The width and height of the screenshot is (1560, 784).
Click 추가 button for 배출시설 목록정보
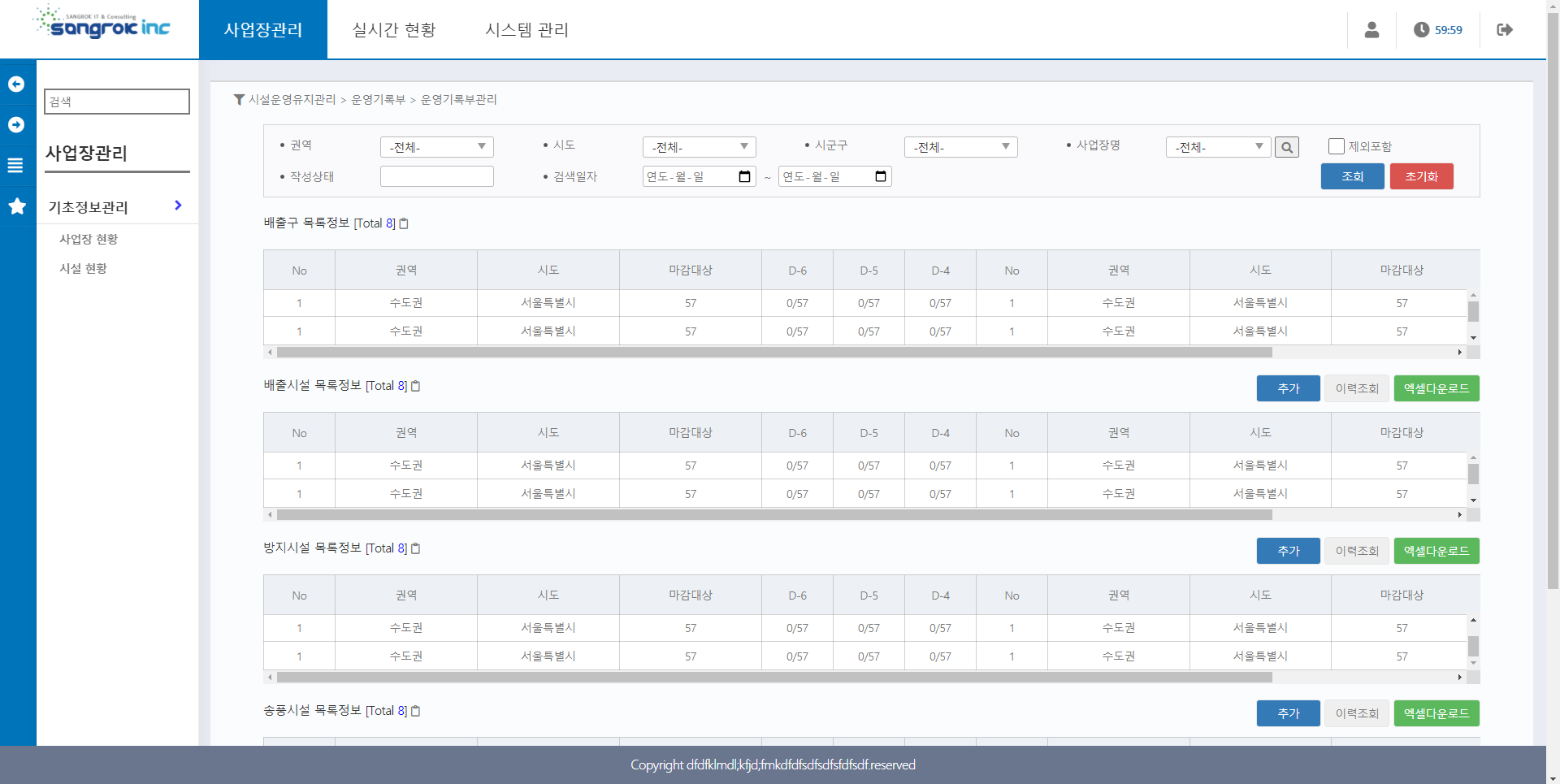[x=1288, y=388]
